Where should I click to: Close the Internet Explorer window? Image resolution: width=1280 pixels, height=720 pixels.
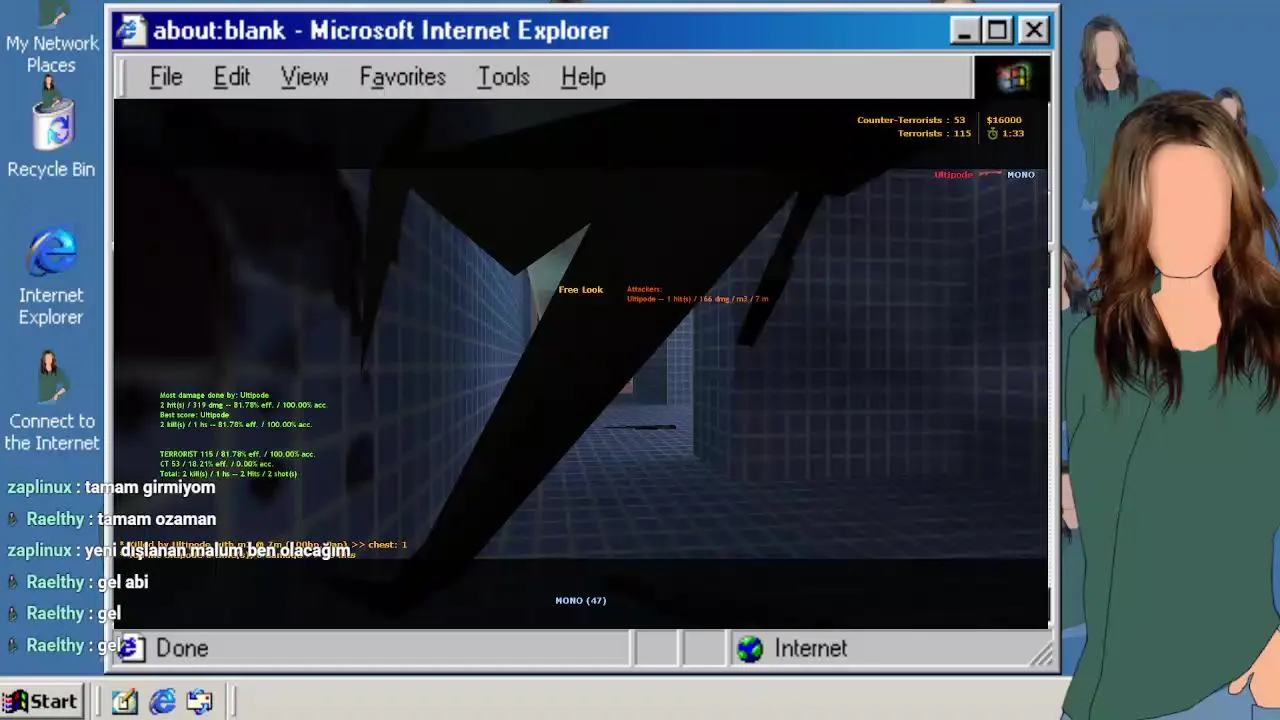click(x=1033, y=31)
